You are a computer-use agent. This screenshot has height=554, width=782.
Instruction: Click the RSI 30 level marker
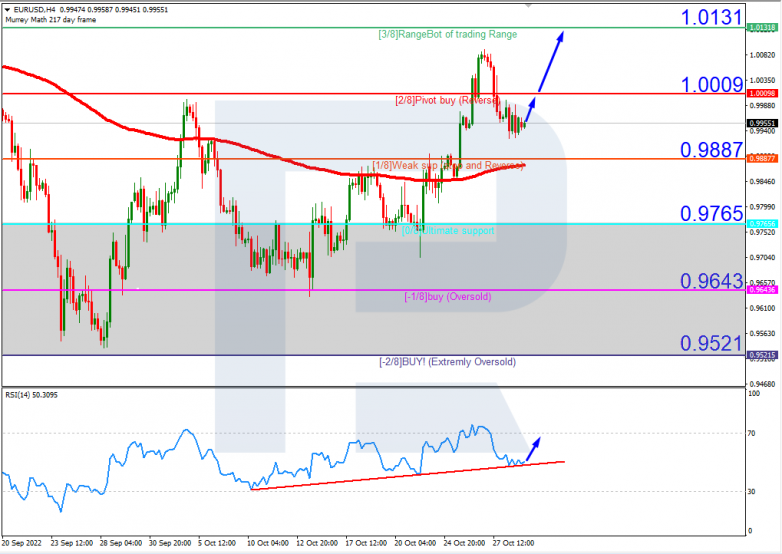[751, 491]
